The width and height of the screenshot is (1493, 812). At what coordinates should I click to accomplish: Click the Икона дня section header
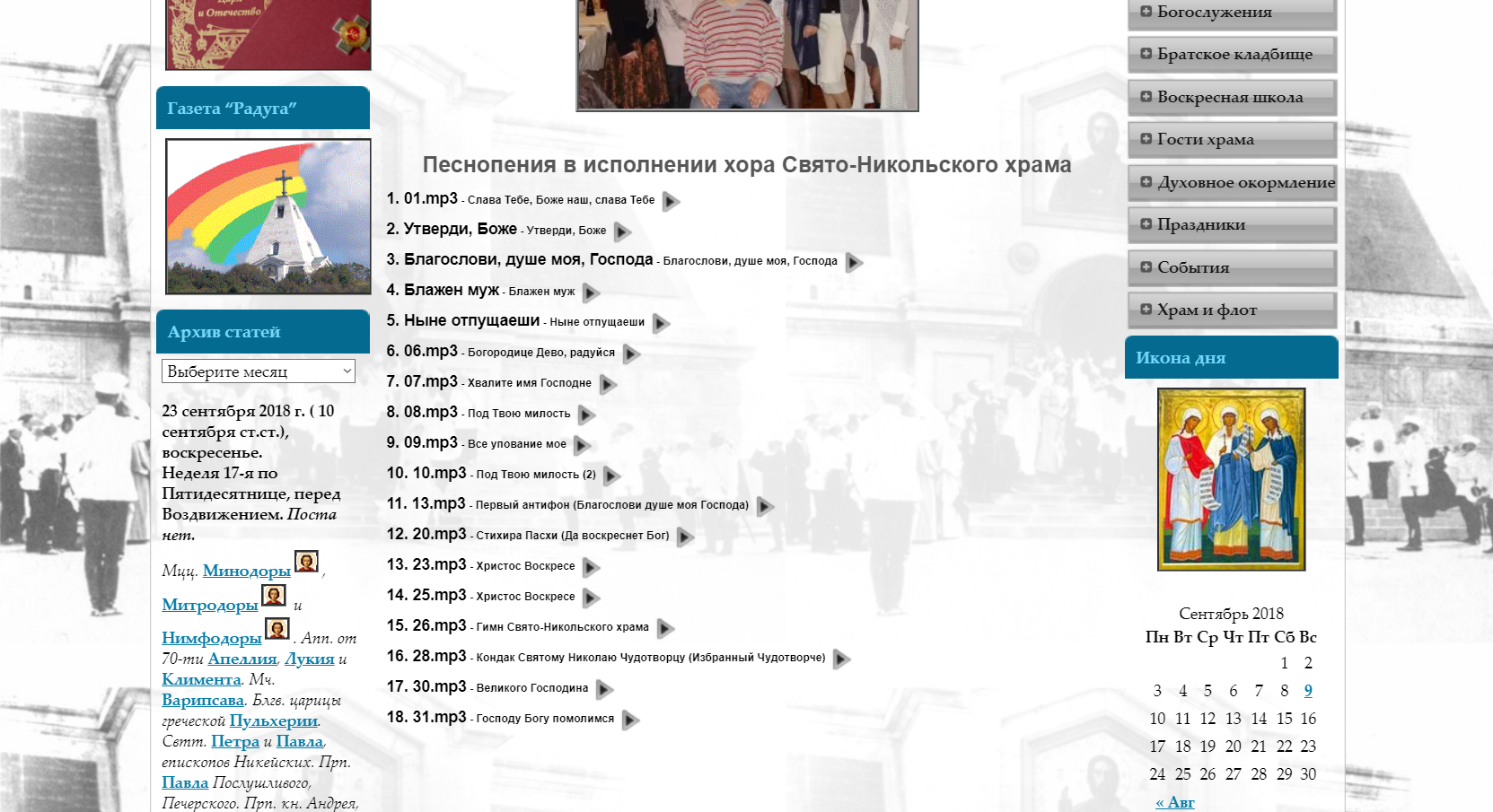(1232, 357)
